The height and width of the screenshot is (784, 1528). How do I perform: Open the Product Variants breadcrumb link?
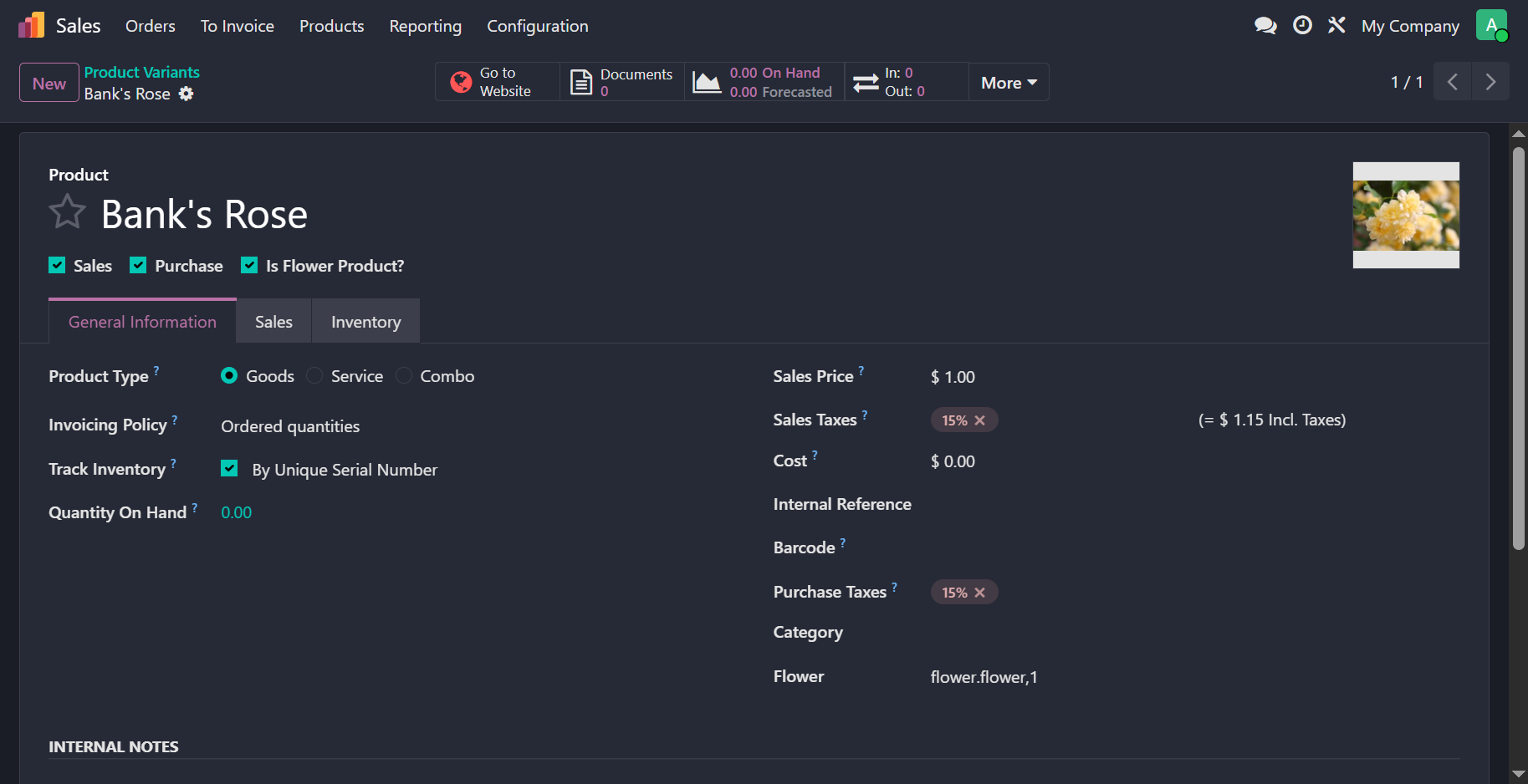(141, 72)
